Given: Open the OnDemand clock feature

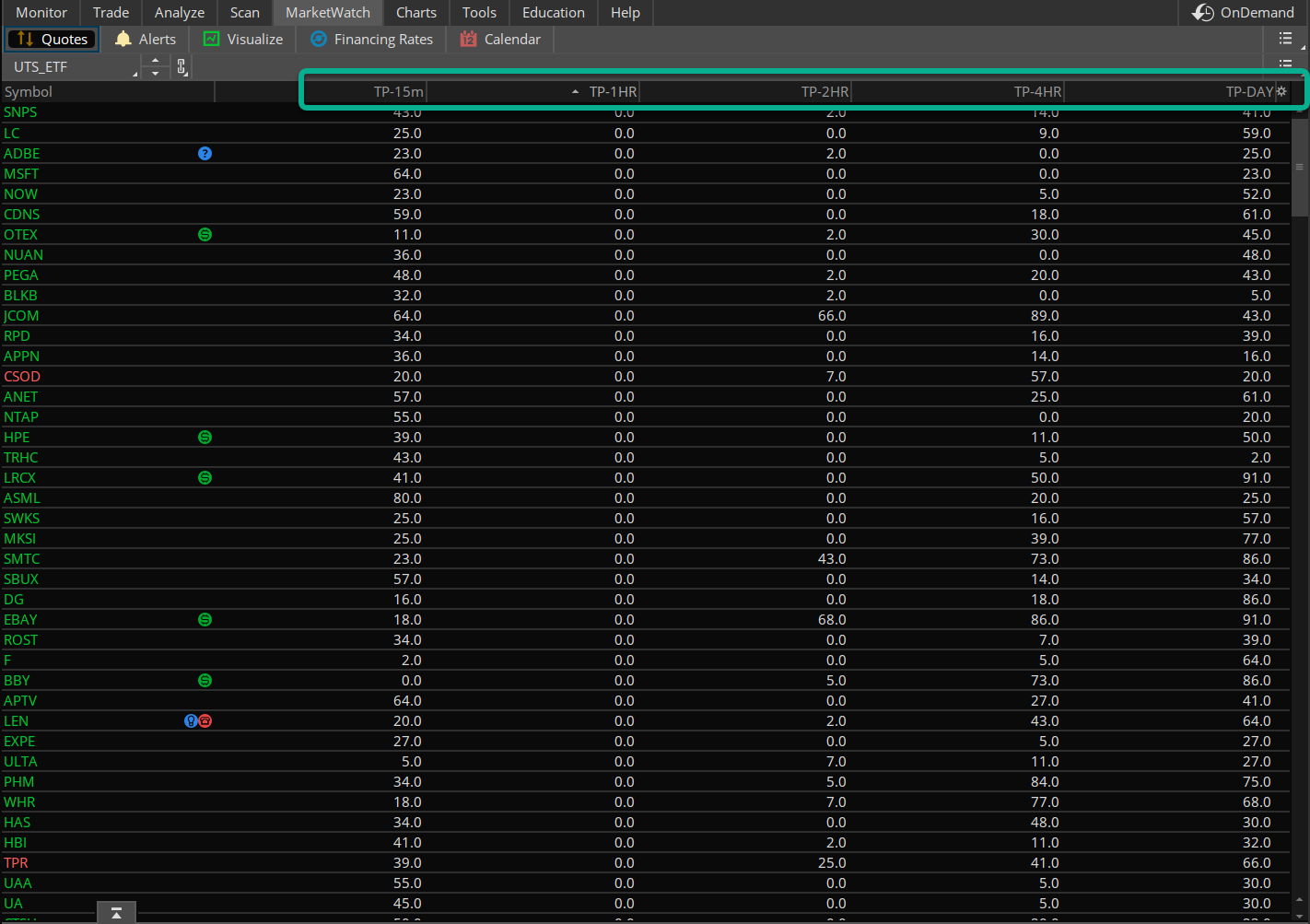Looking at the screenshot, I should point(1243,13).
